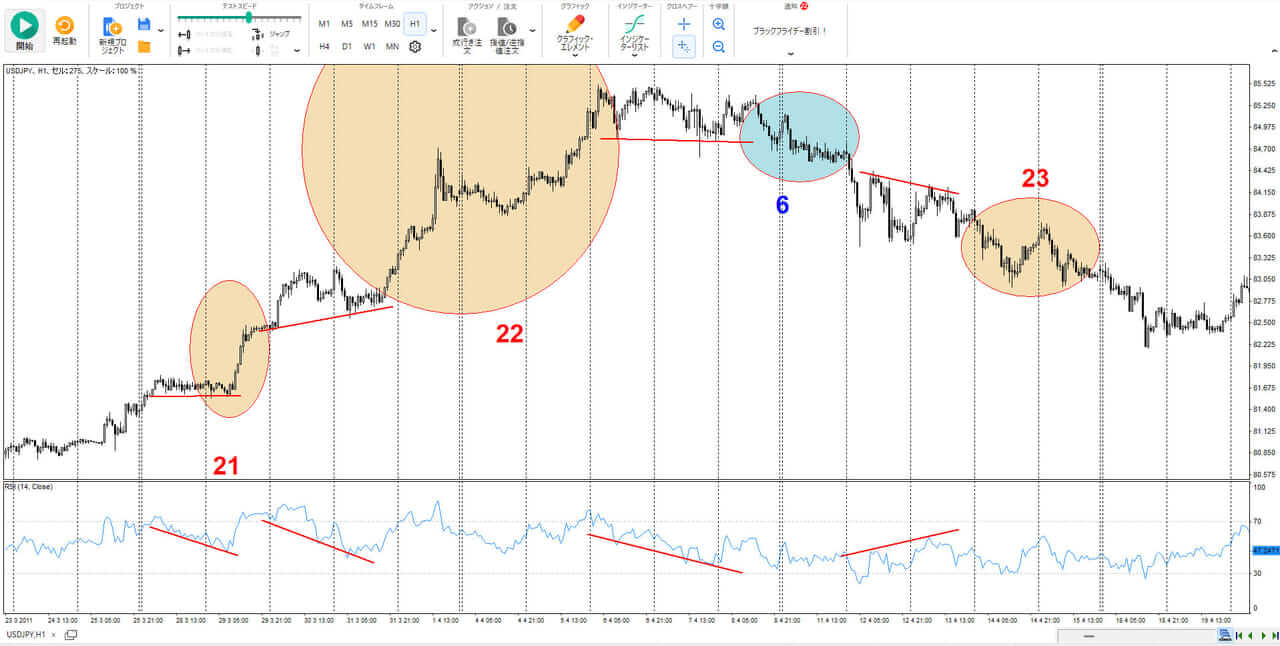Screen dimensions: 1280x646
Task: Expand the timeframe group dropdown arrow
Action: 432,29
